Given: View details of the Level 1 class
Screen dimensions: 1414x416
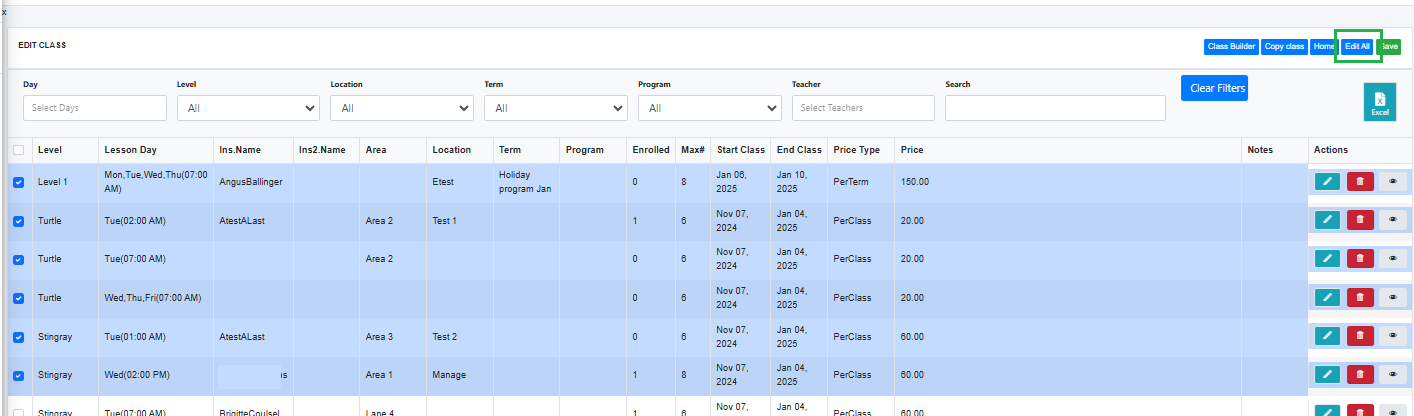Looking at the screenshot, I should click(1393, 181).
